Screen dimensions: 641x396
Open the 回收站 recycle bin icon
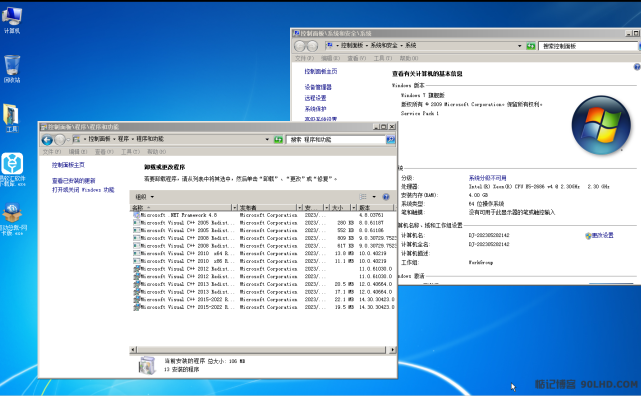12,68
